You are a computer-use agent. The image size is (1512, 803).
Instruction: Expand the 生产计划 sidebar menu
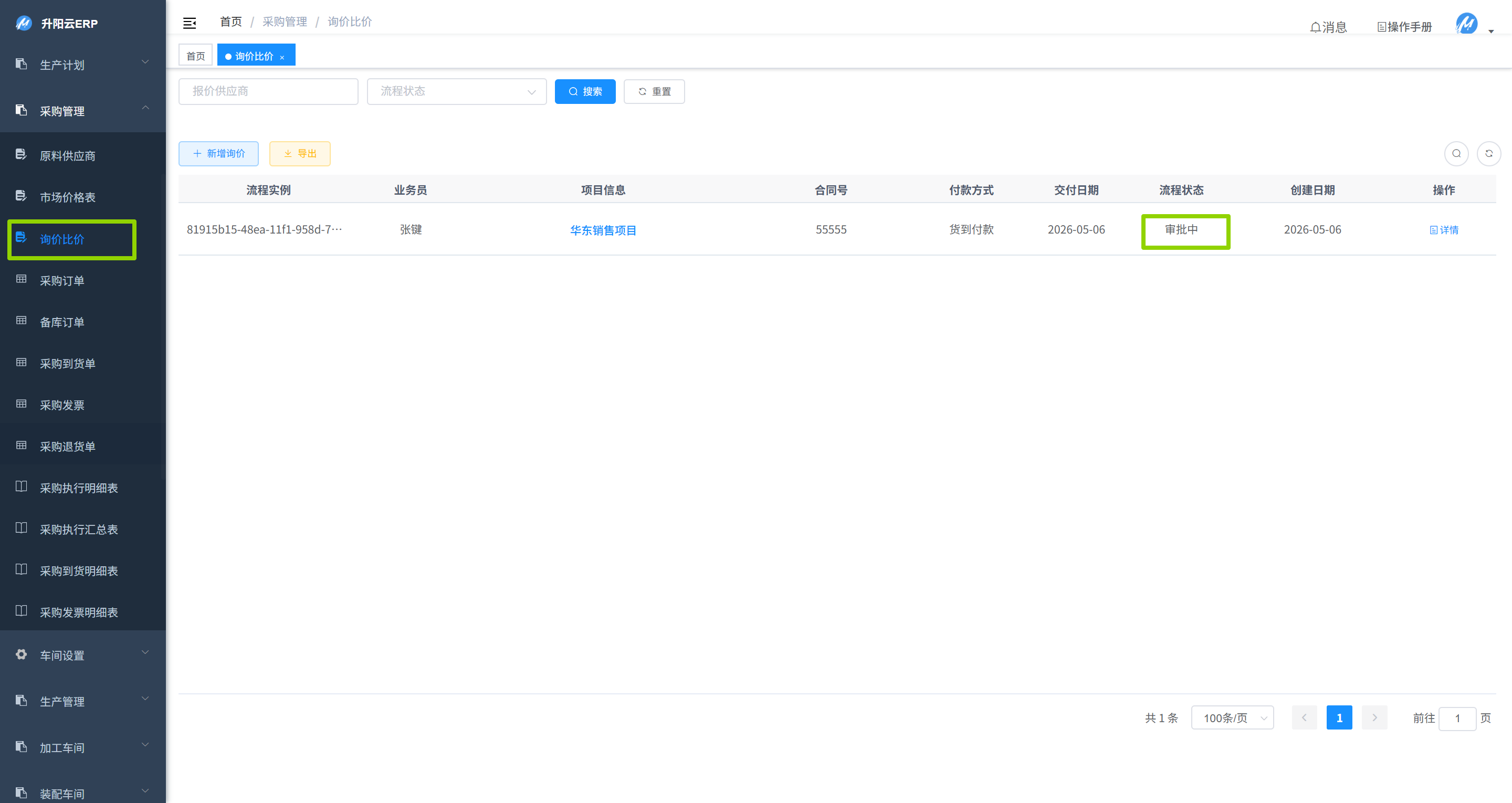[83, 65]
